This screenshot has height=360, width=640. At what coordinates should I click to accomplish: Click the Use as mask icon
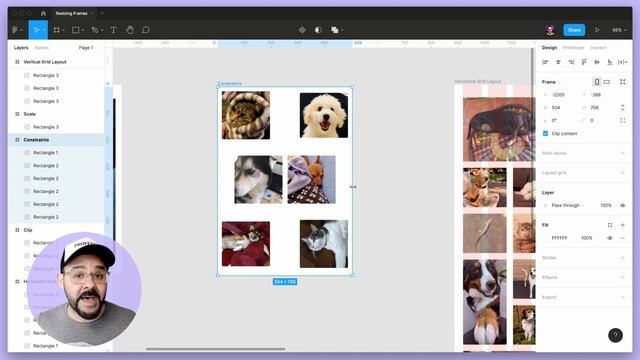point(318,30)
